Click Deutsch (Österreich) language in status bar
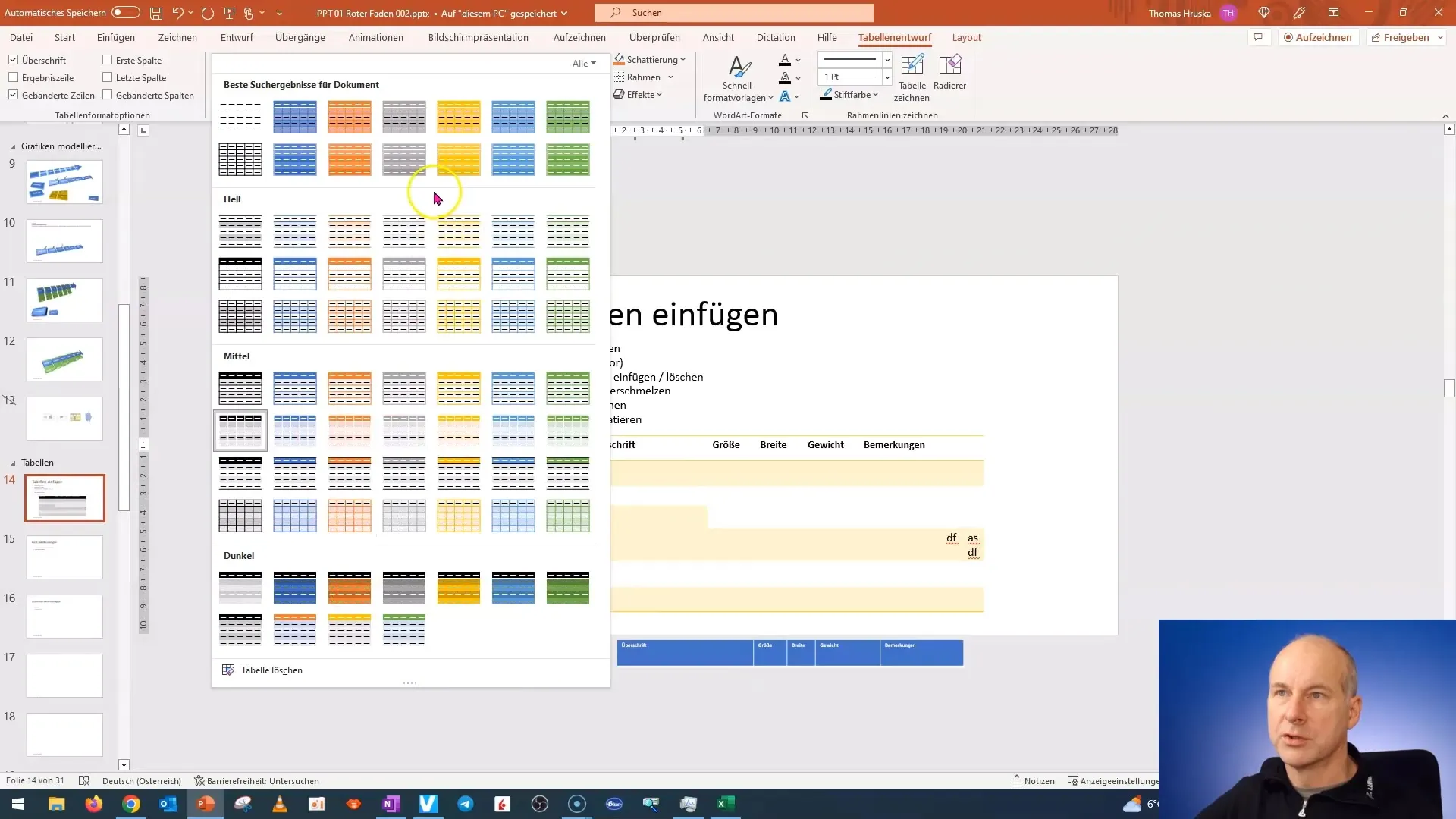The image size is (1456, 819). pyautogui.click(x=142, y=781)
